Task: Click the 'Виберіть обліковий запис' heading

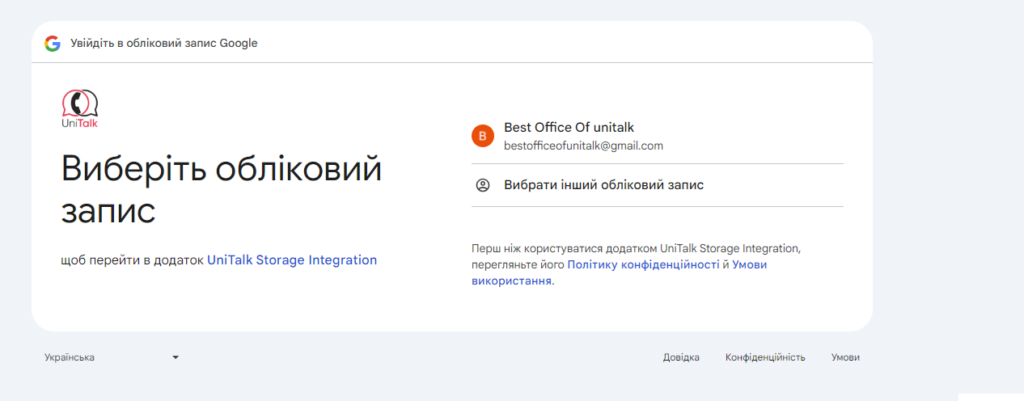Action: point(221,189)
